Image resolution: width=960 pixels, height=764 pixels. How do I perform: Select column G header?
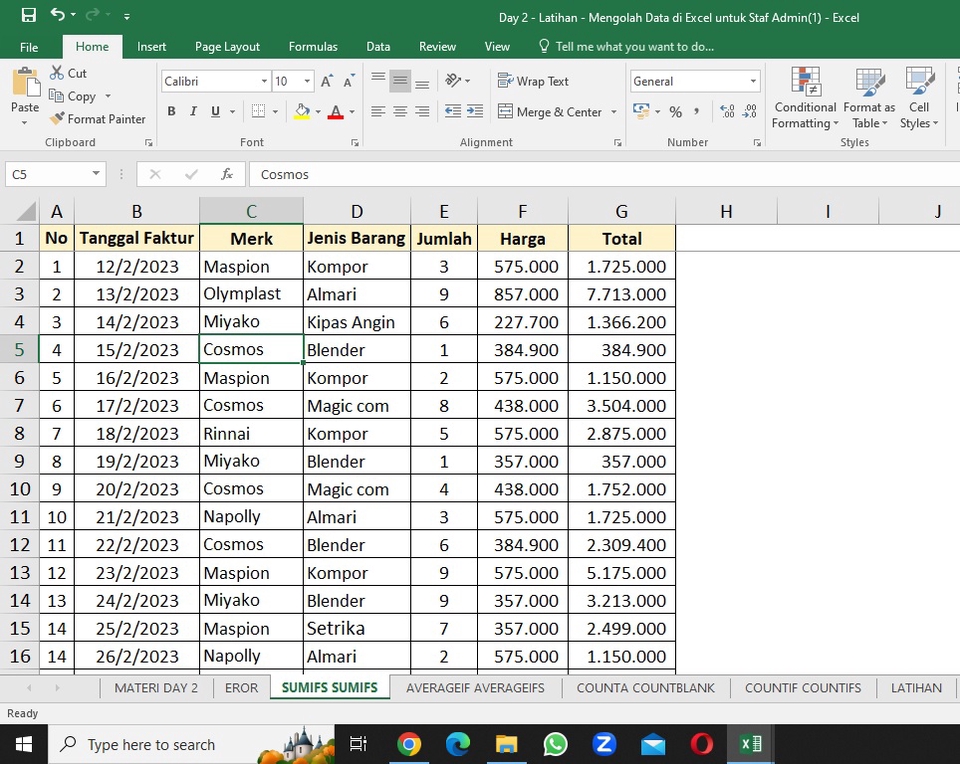[621, 212]
